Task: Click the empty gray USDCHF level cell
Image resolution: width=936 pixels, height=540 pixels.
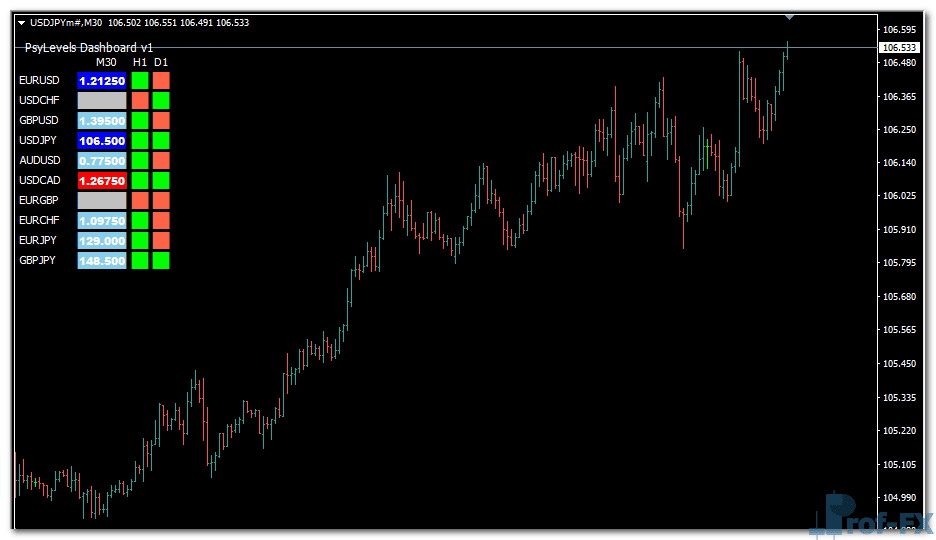Action: [x=102, y=100]
